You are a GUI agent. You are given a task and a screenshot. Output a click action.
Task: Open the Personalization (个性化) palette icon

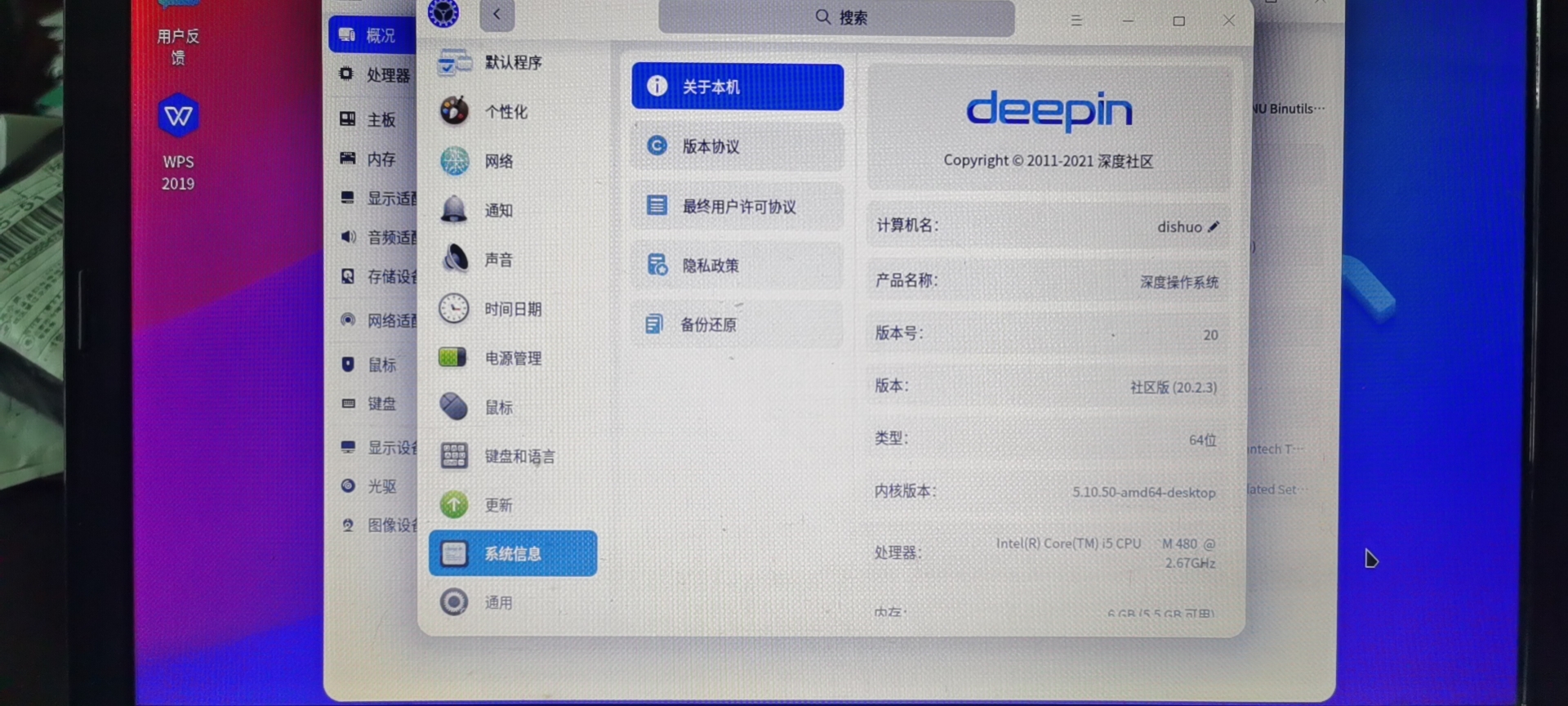click(455, 111)
